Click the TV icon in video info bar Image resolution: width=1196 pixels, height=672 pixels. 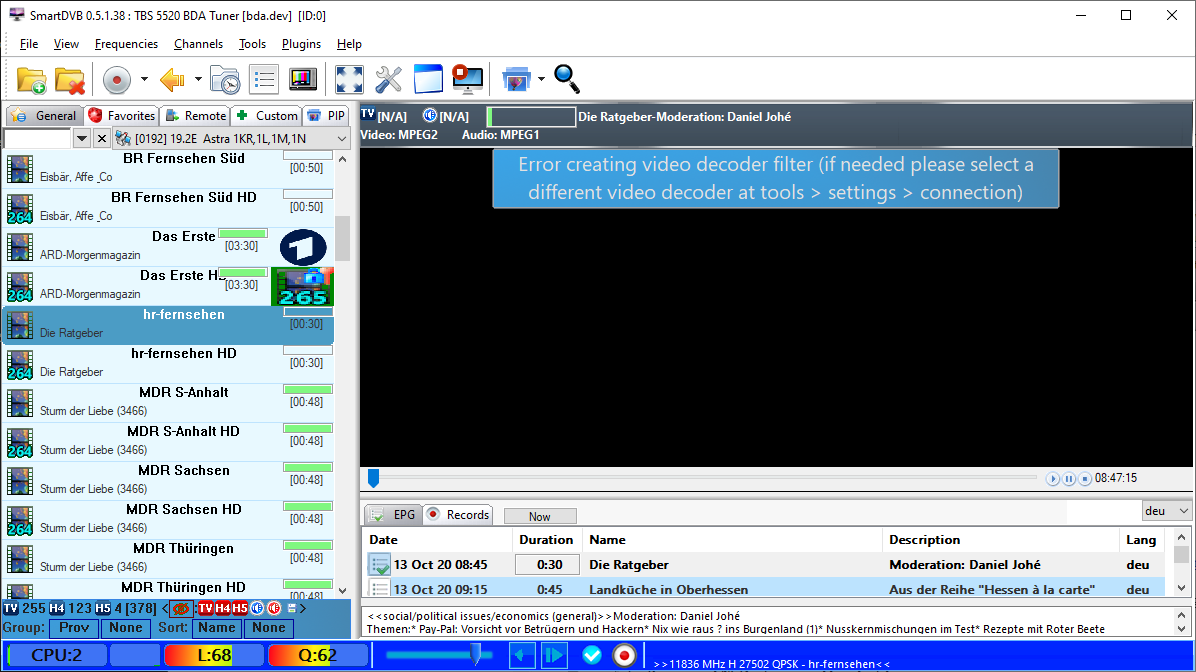(x=368, y=114)
